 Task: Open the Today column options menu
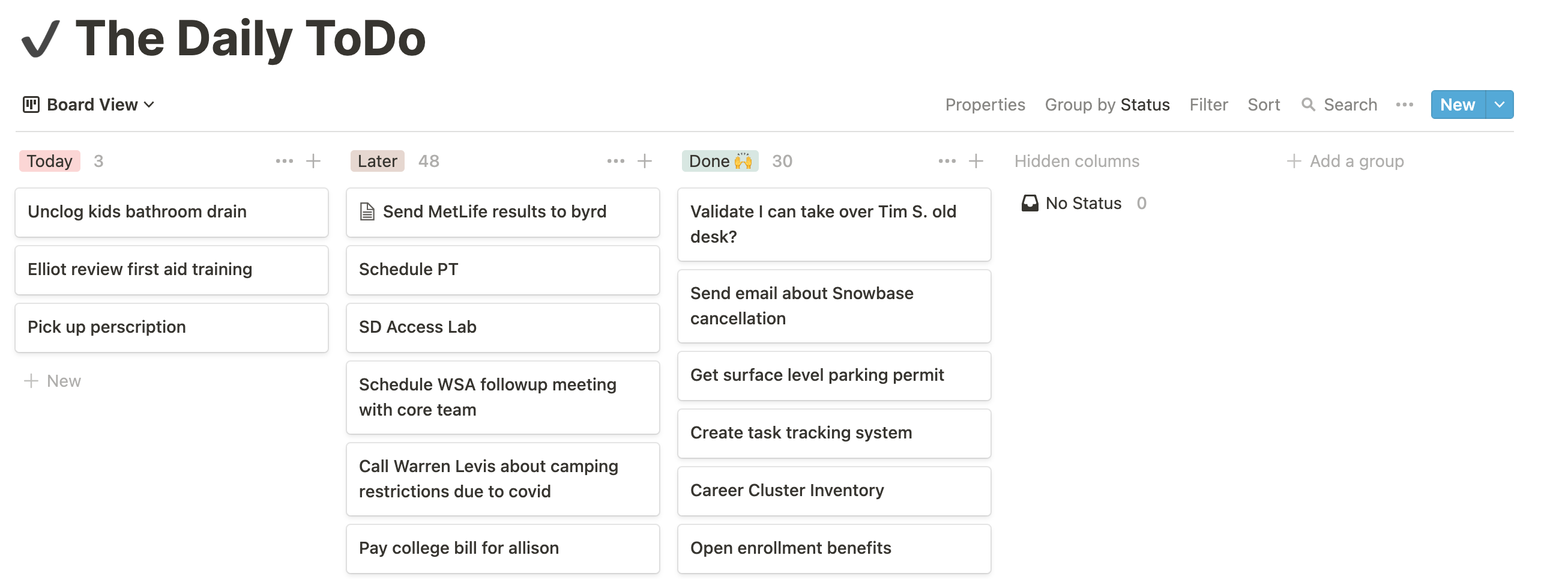(x=285, y=161)
